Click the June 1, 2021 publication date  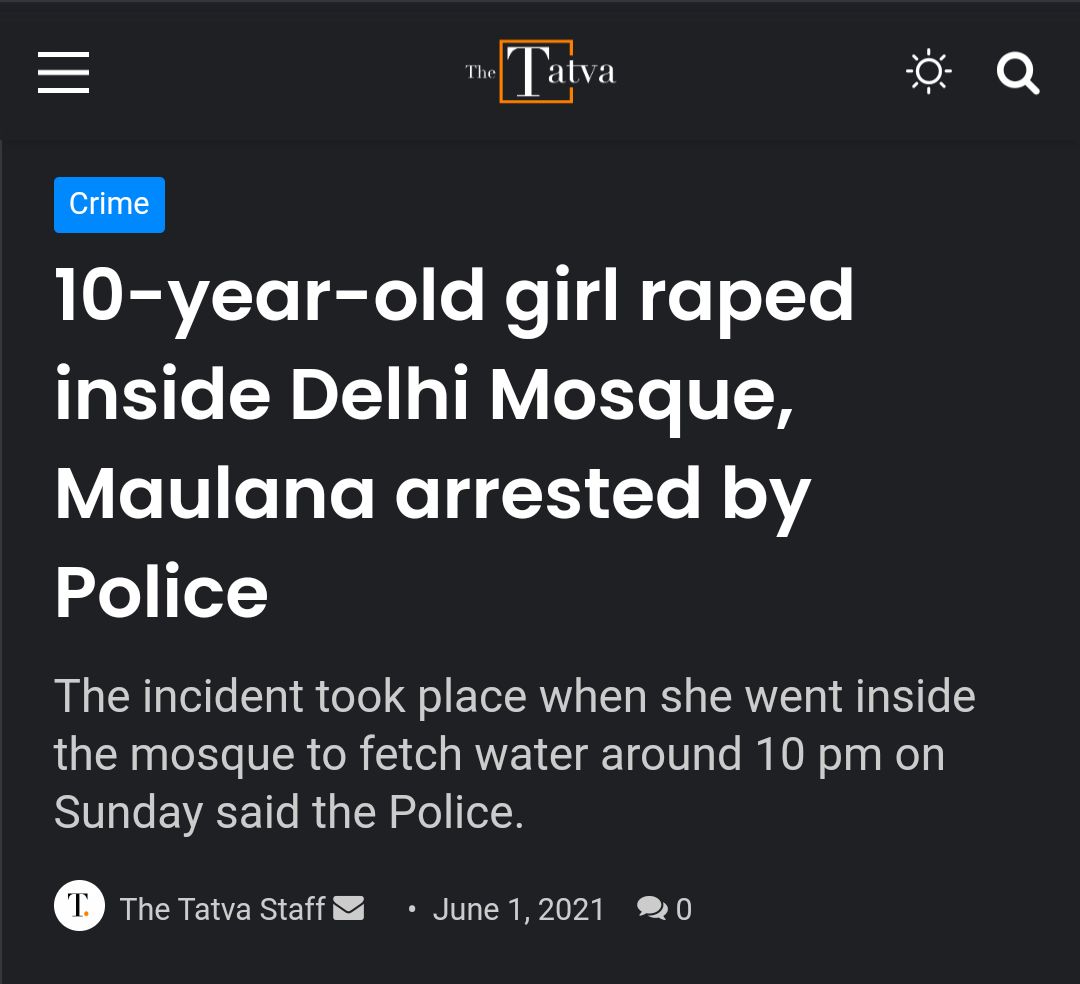point(518,908)
